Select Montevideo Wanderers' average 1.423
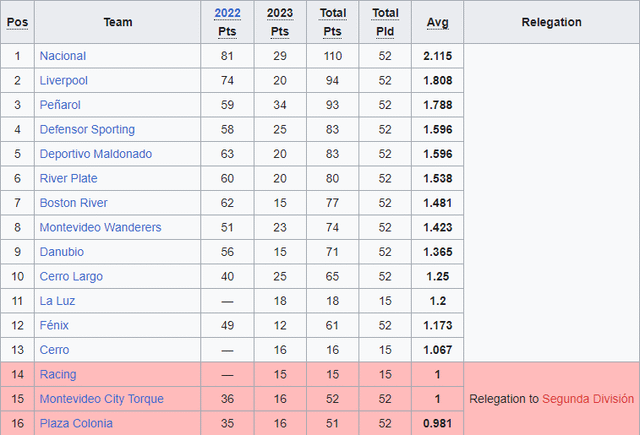The height and width of the screenshot is (435, 640). tap(438, 227)
